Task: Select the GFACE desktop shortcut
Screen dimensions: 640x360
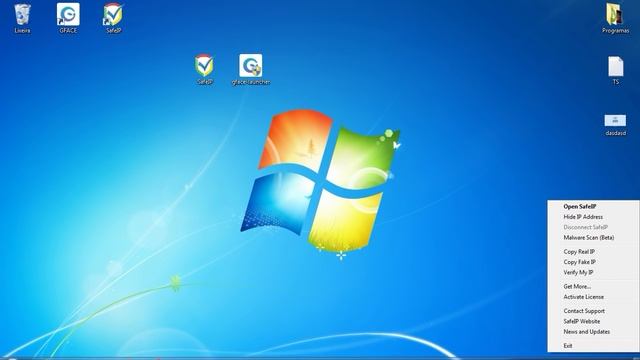Action: (68, 18)
